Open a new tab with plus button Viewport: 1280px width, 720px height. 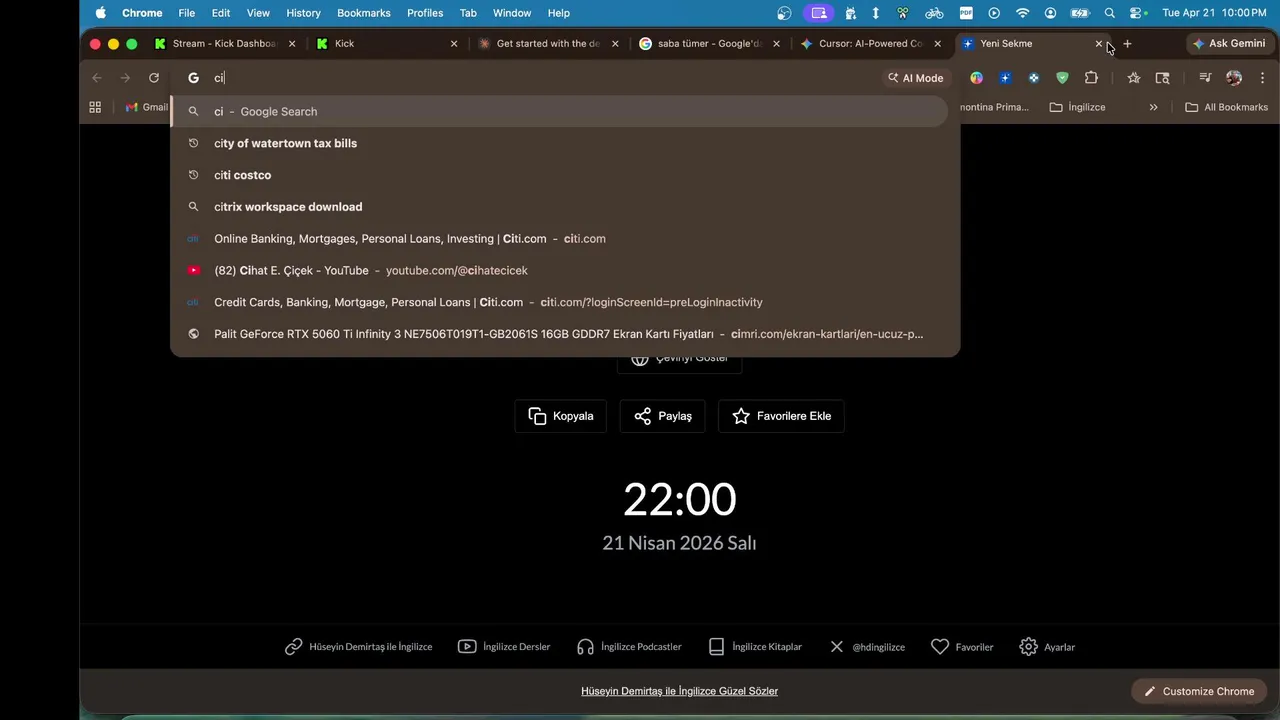coord(1127,44)
